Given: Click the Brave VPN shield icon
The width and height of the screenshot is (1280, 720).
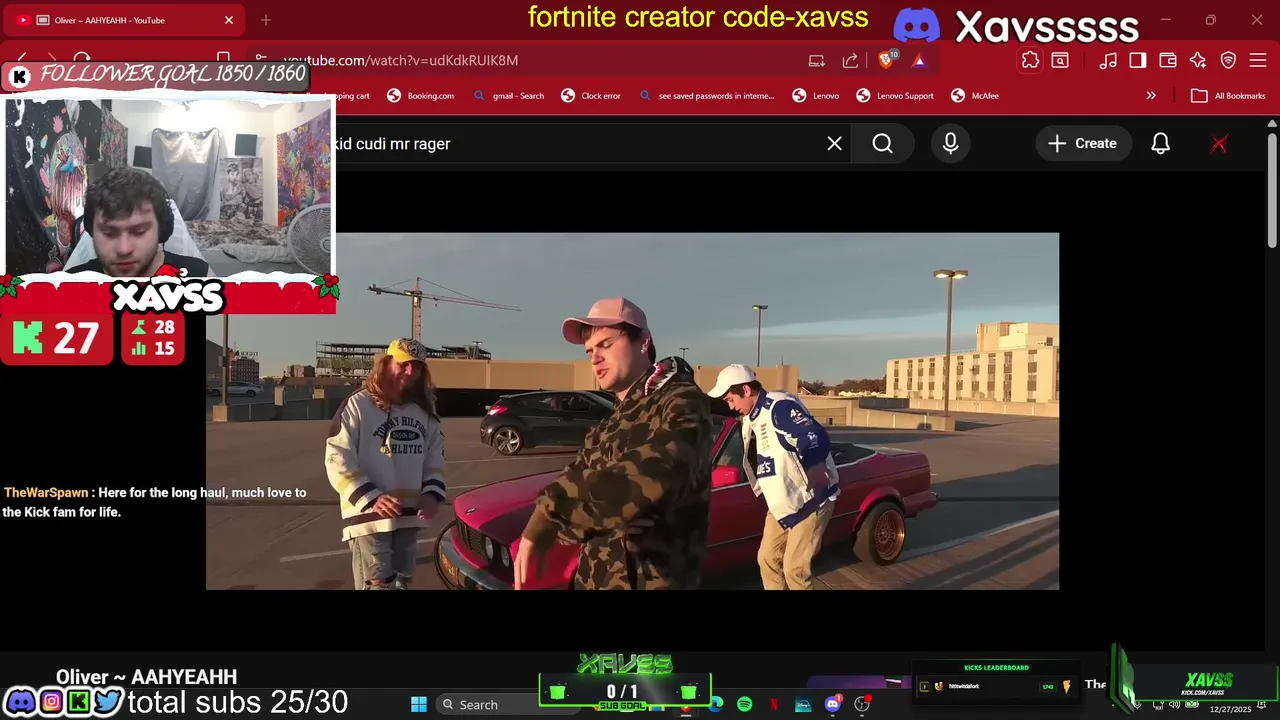Looking at the screenshot, I should point(1228,60).
